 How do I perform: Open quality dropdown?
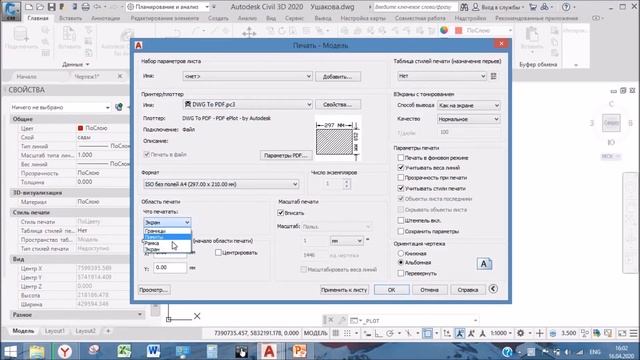click(x=469, y=119)
